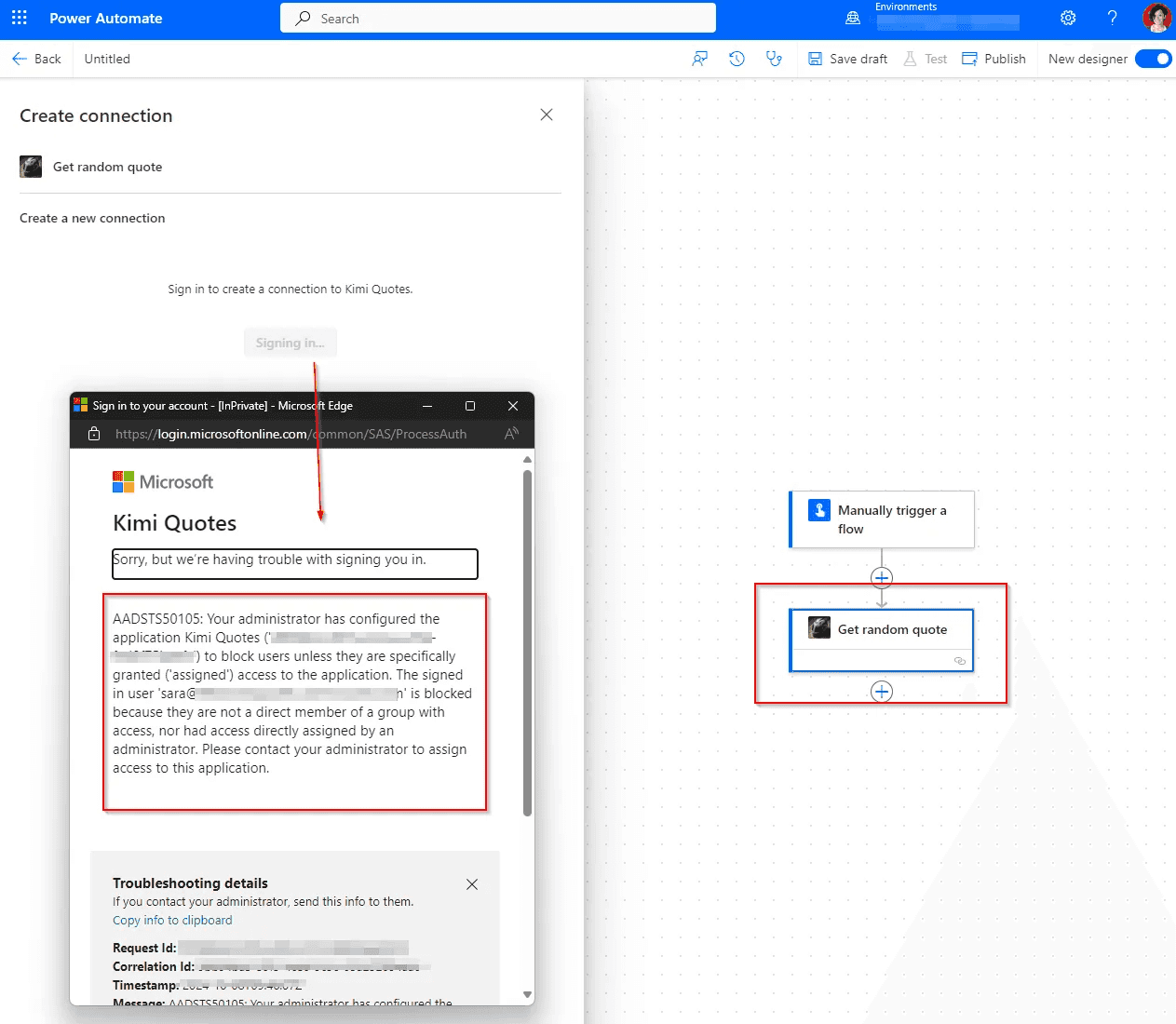The image size is (1176, 1024).
Task: Open the Settings gear
Action: (1068, 18)
